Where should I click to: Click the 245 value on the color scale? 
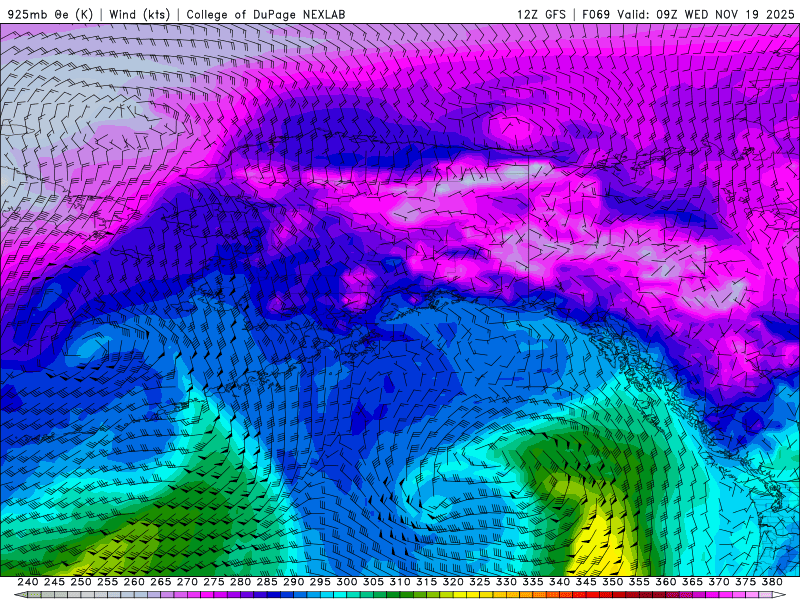(x=54, y=582)
